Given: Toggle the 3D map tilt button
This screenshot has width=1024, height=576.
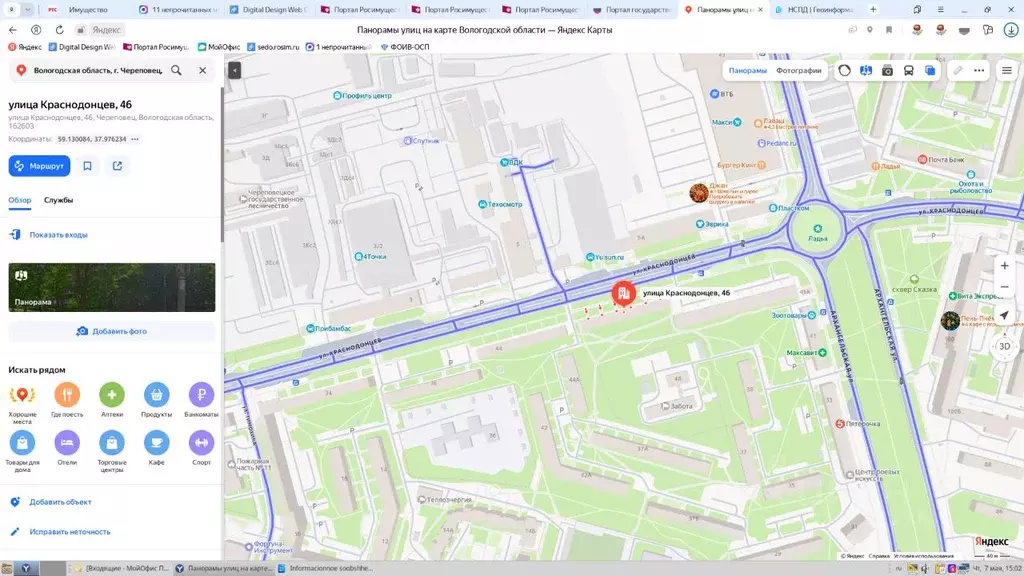Looking at the screenshot, I should point(1004,347).
